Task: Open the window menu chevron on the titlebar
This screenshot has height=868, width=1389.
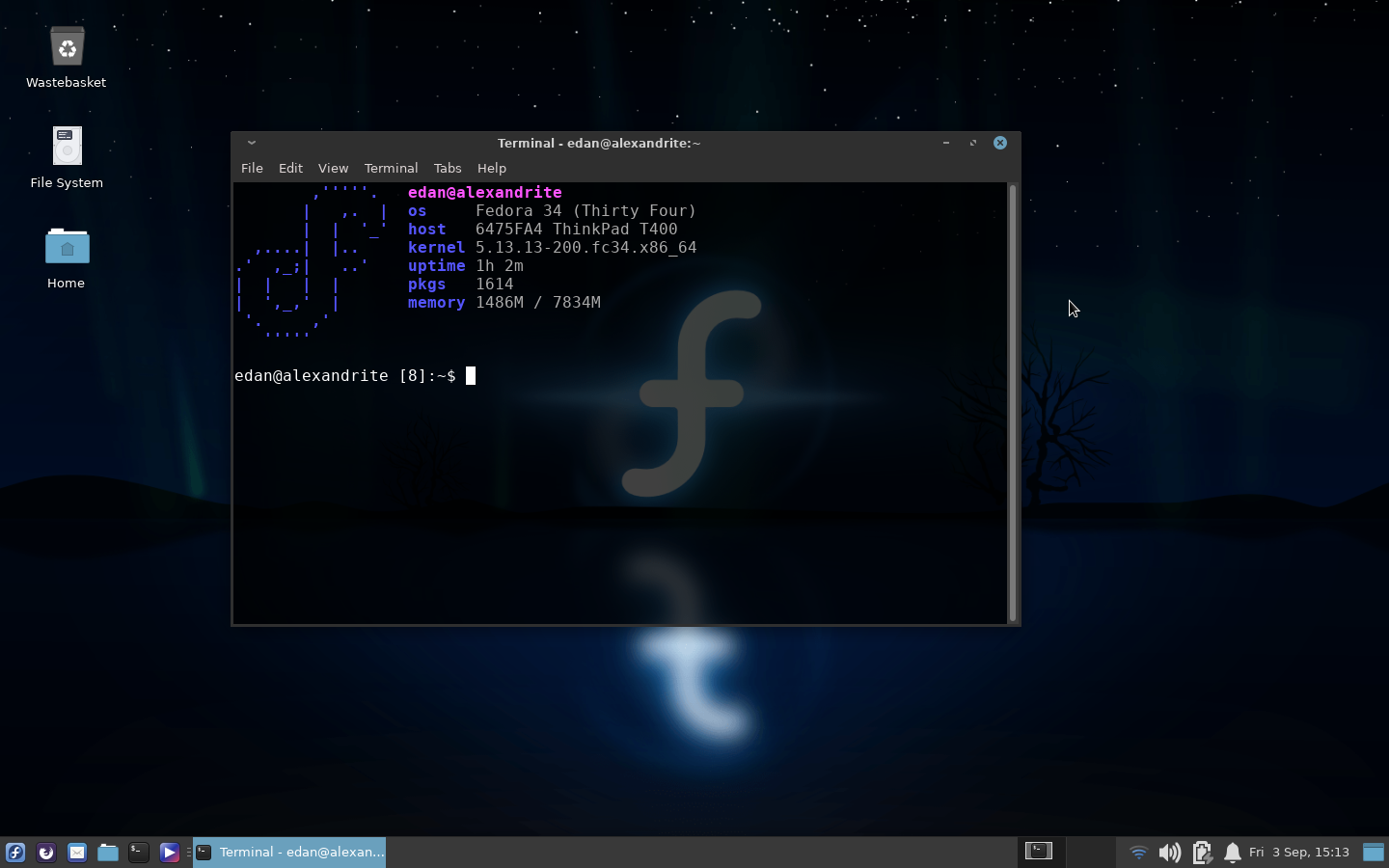Action: [251, 143]
